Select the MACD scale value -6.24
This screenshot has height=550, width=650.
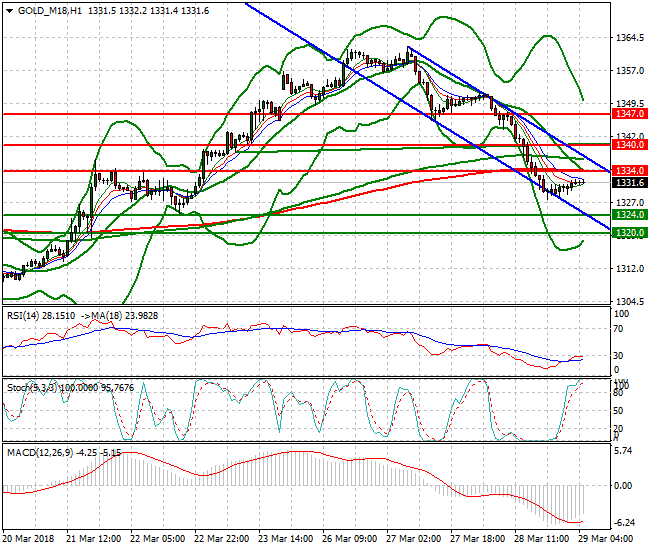(623, 523)
